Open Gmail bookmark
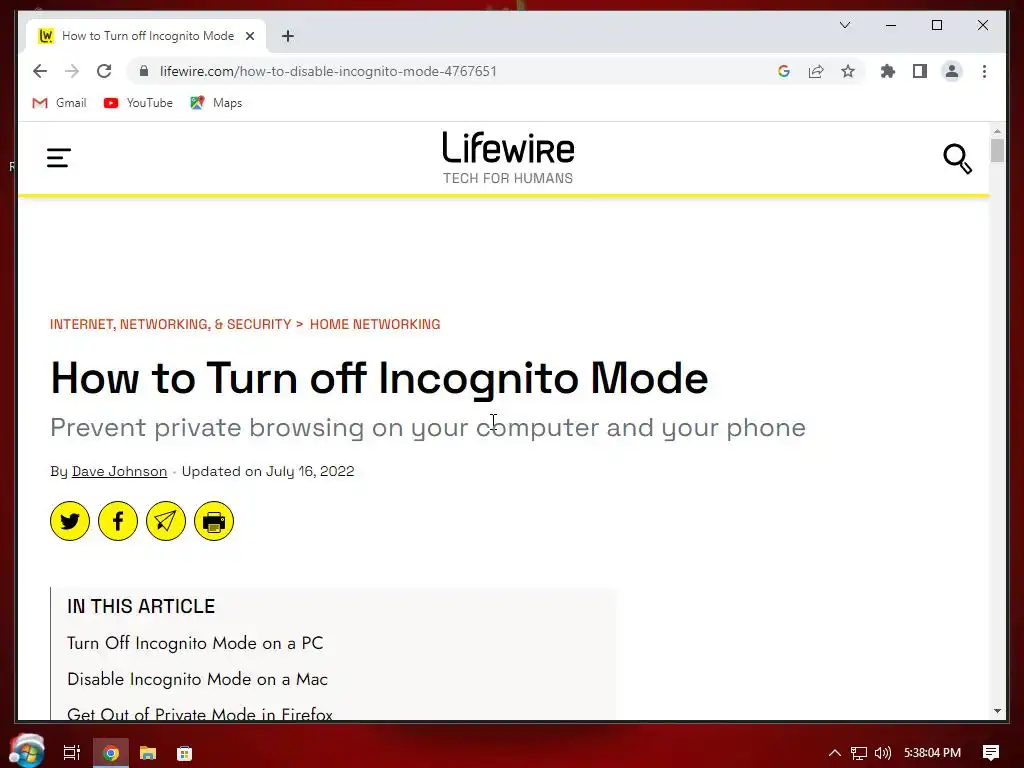The width and height of the screenshot is (1024, 768). [59, 103]
